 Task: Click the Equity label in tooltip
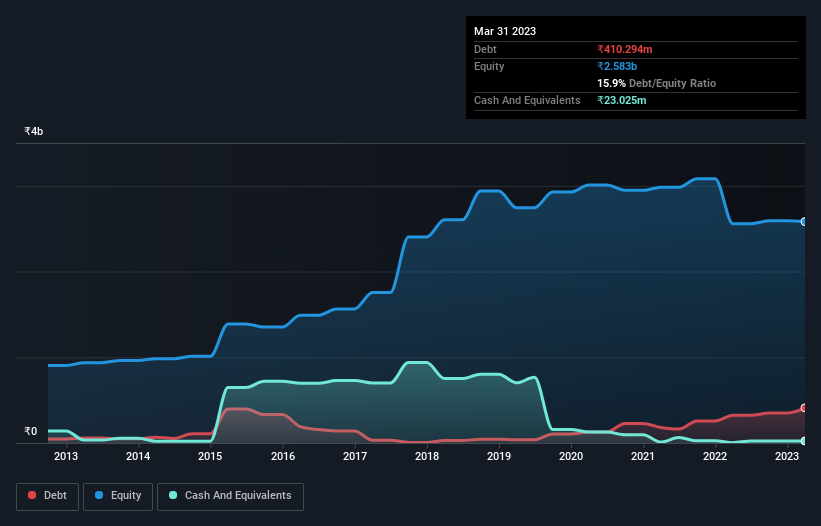489,66
